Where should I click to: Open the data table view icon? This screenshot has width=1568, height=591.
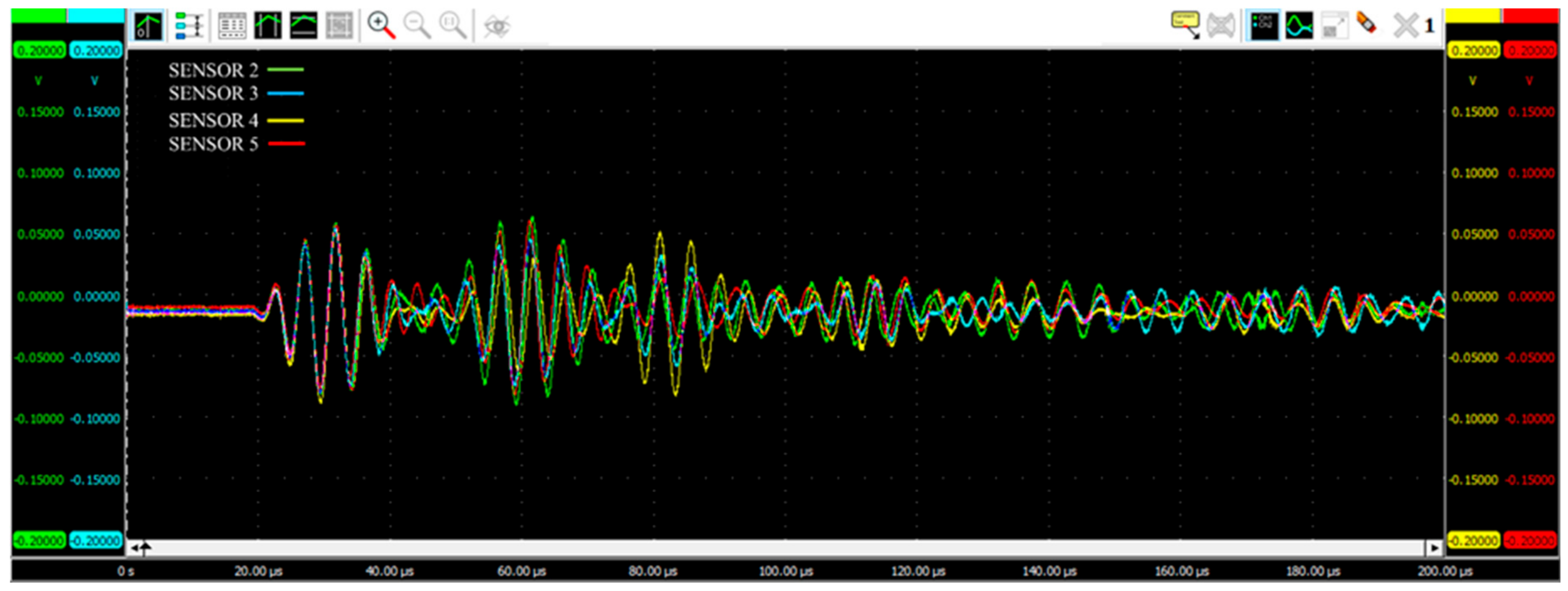coord(232,26)
